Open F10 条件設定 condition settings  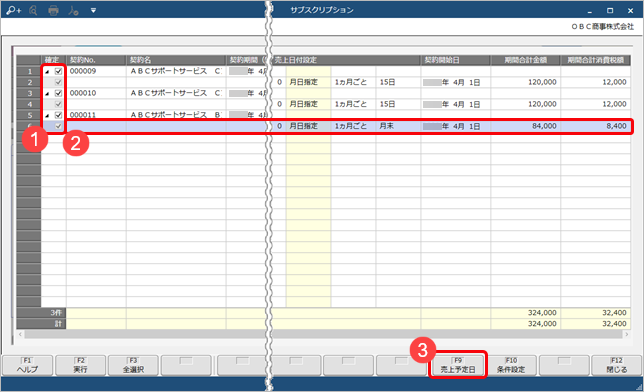[511, 365]
